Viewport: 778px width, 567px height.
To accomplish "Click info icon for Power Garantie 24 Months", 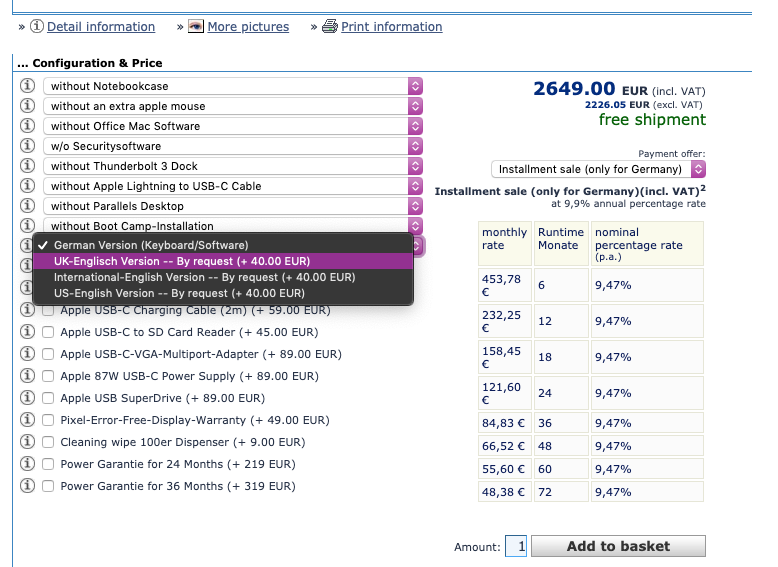I will 27,463.
